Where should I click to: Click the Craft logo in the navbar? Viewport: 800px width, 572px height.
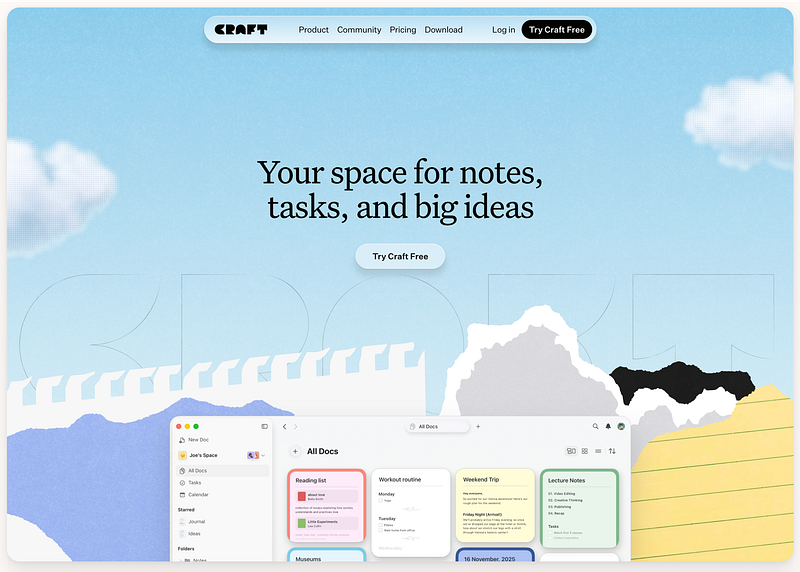click(x=241, y=30)
